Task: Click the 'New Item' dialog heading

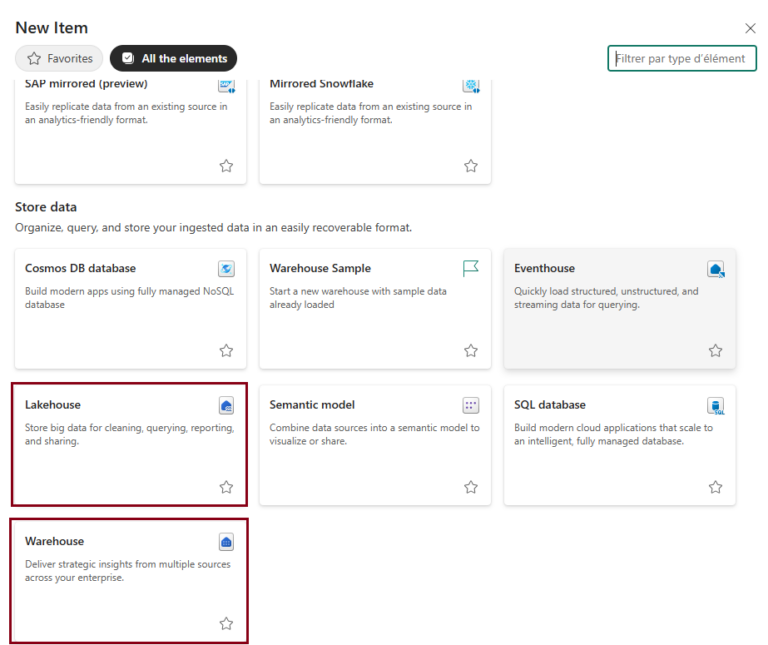Action: (52, 28)
